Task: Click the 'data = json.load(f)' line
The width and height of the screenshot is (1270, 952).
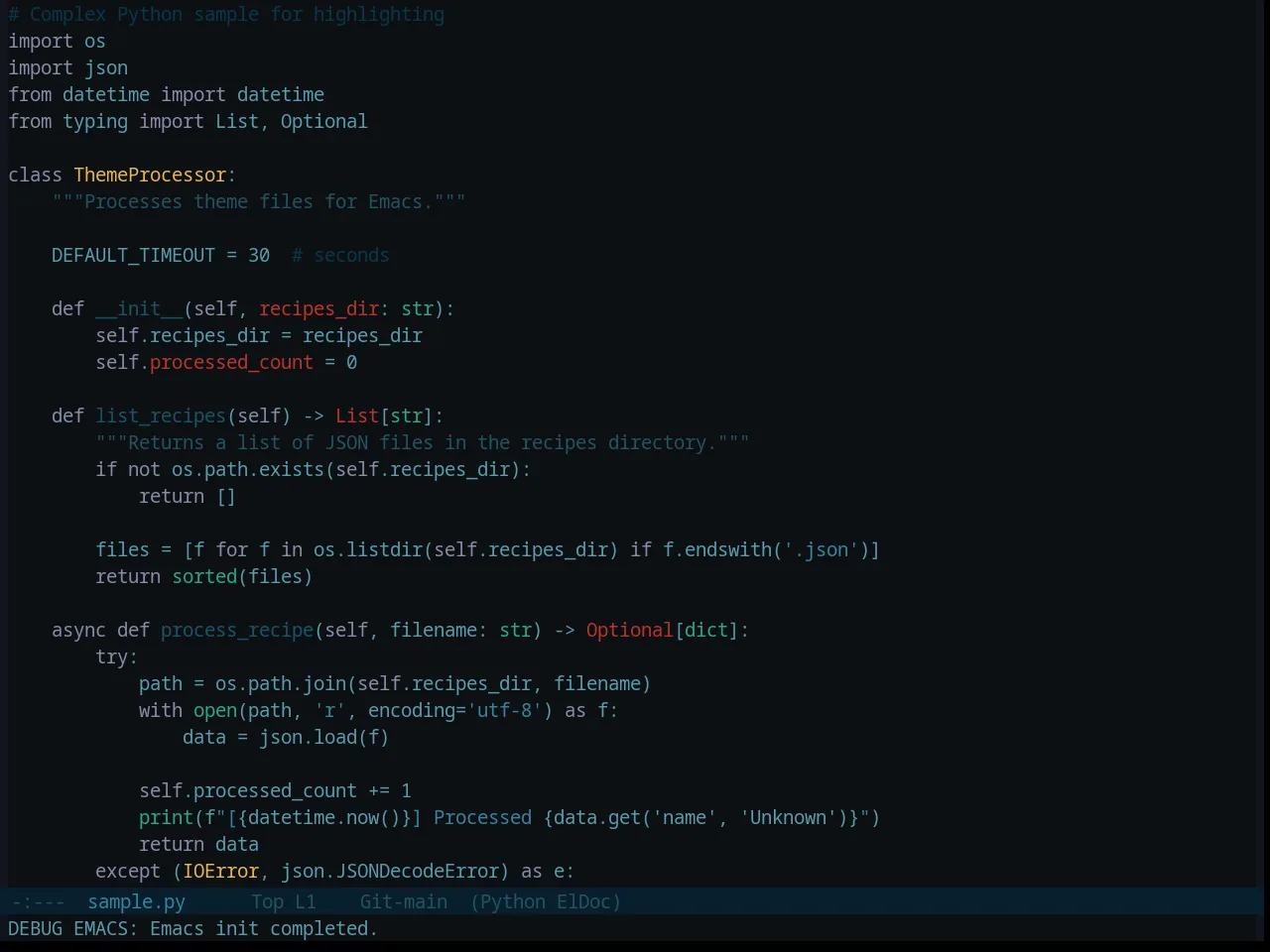Action: pyautogui.click(x=286, y=737)
